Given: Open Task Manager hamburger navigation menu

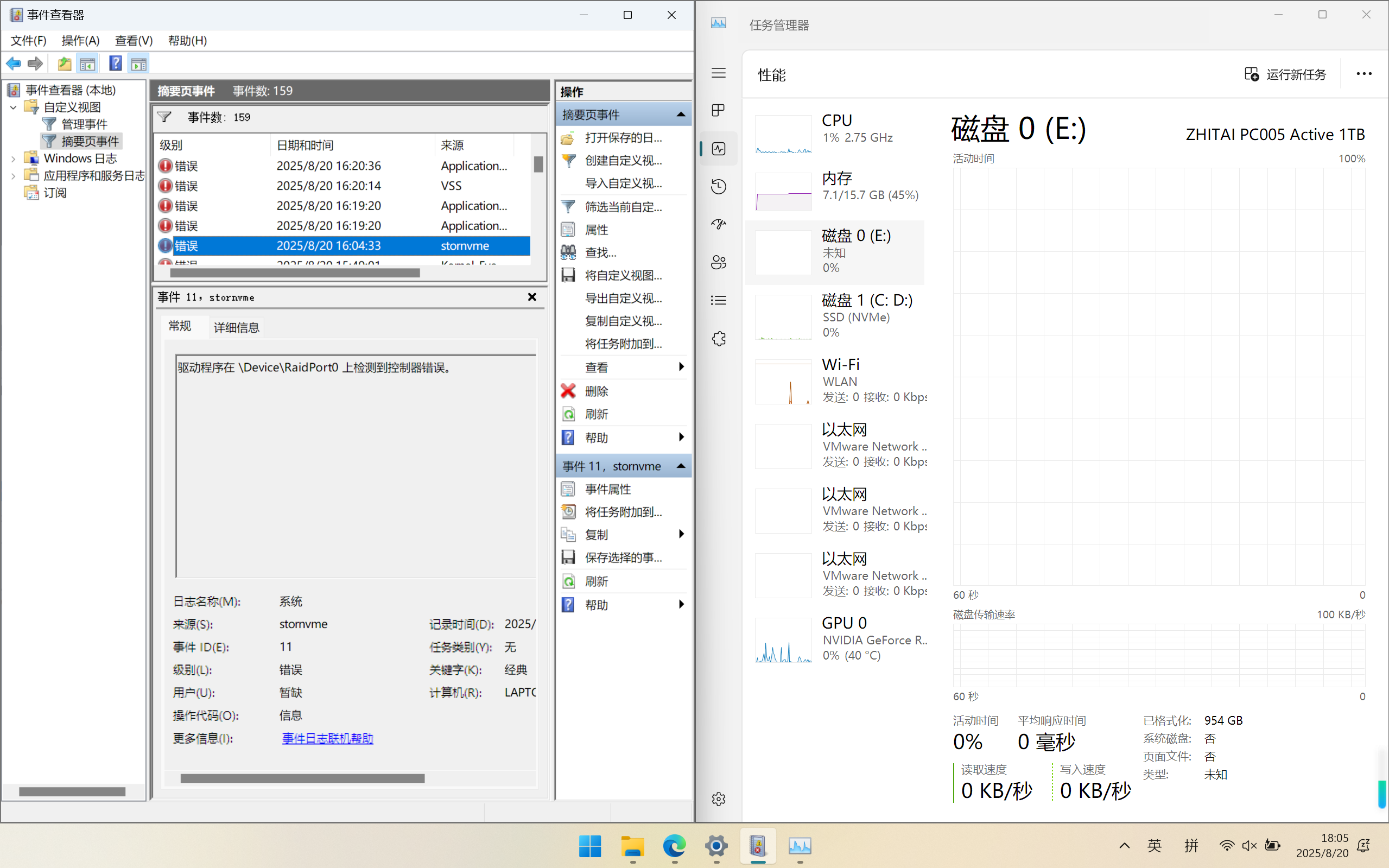Looking at the screenshot, I should [x=719, y=73].
